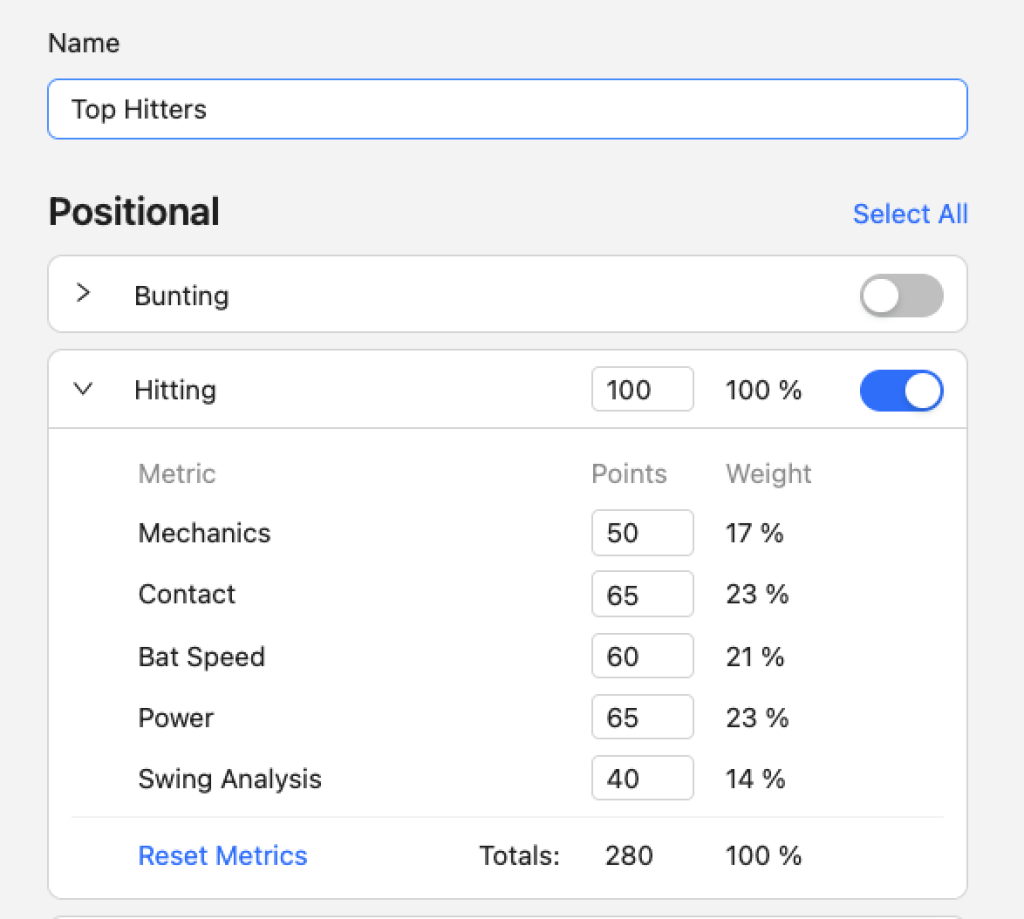
Task: Select the Power points field showing 65
Action: (642, 717)
